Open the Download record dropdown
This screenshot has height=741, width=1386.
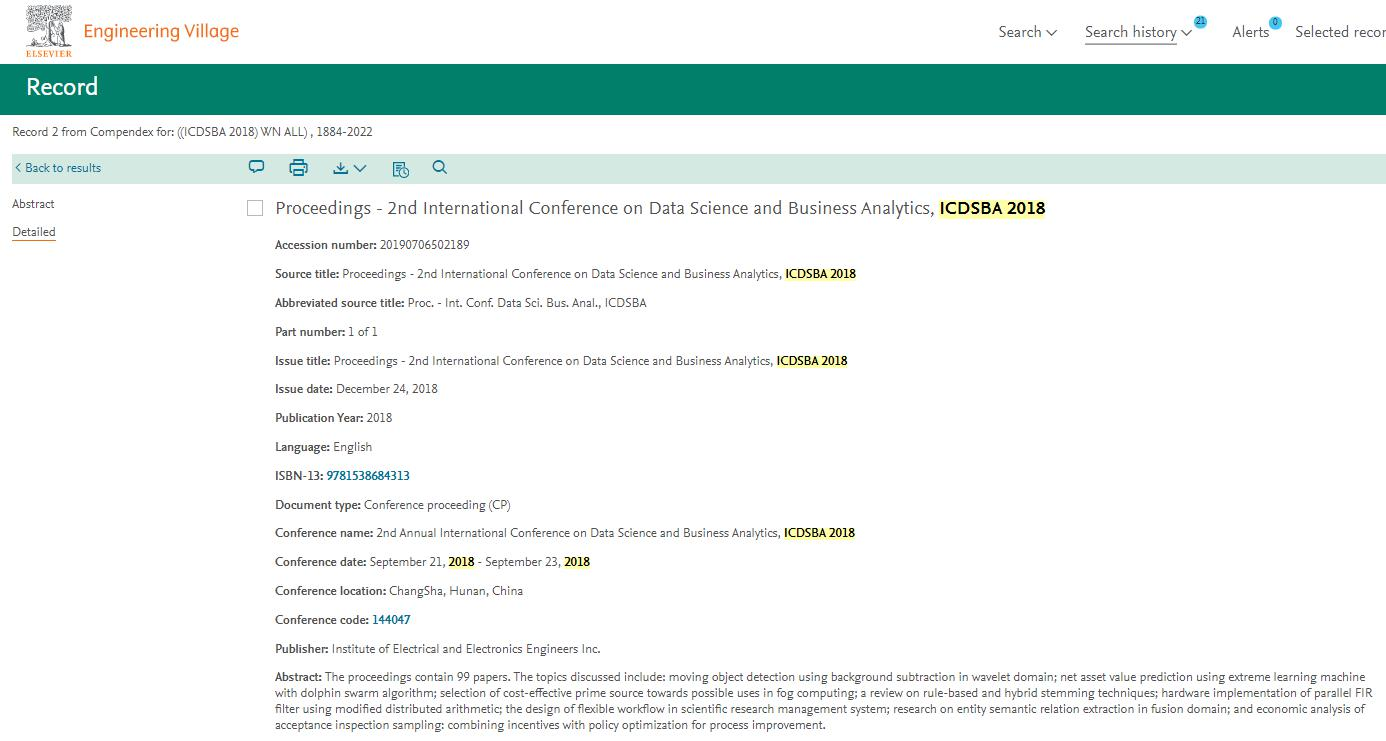click(x=349, y=168)
